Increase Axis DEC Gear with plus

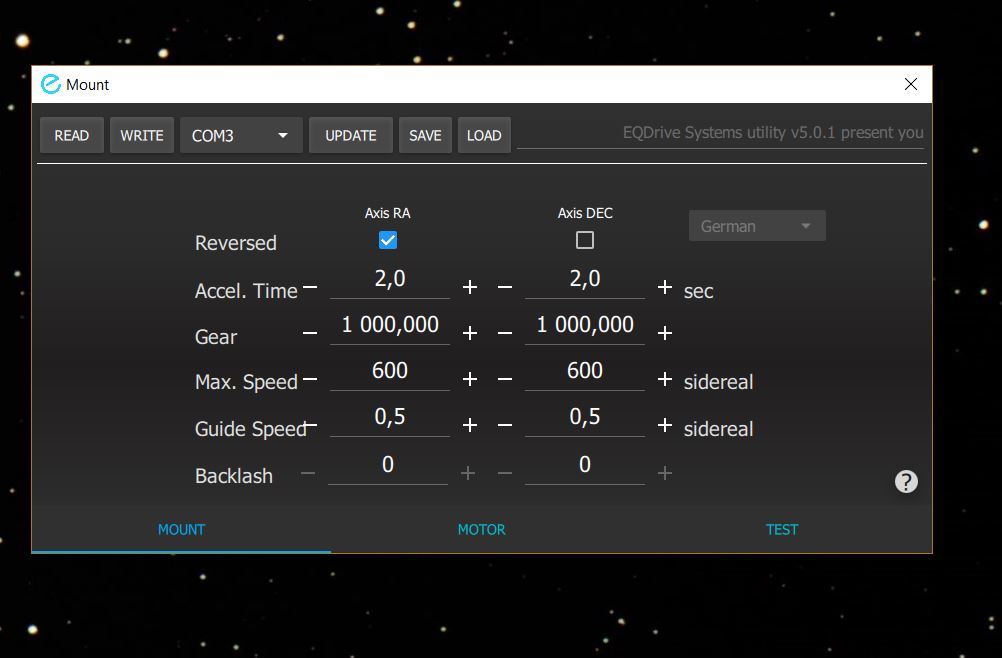pos(665,333)
